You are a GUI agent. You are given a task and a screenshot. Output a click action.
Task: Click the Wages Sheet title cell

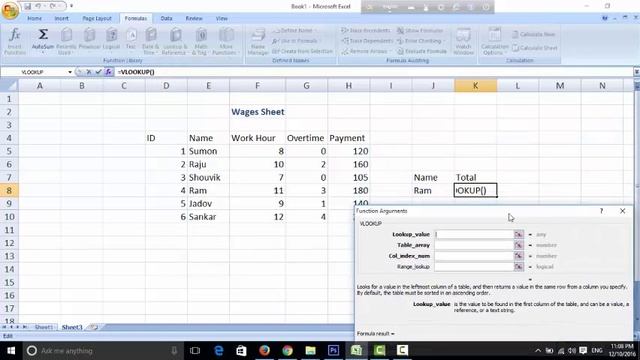coord(258,112)
